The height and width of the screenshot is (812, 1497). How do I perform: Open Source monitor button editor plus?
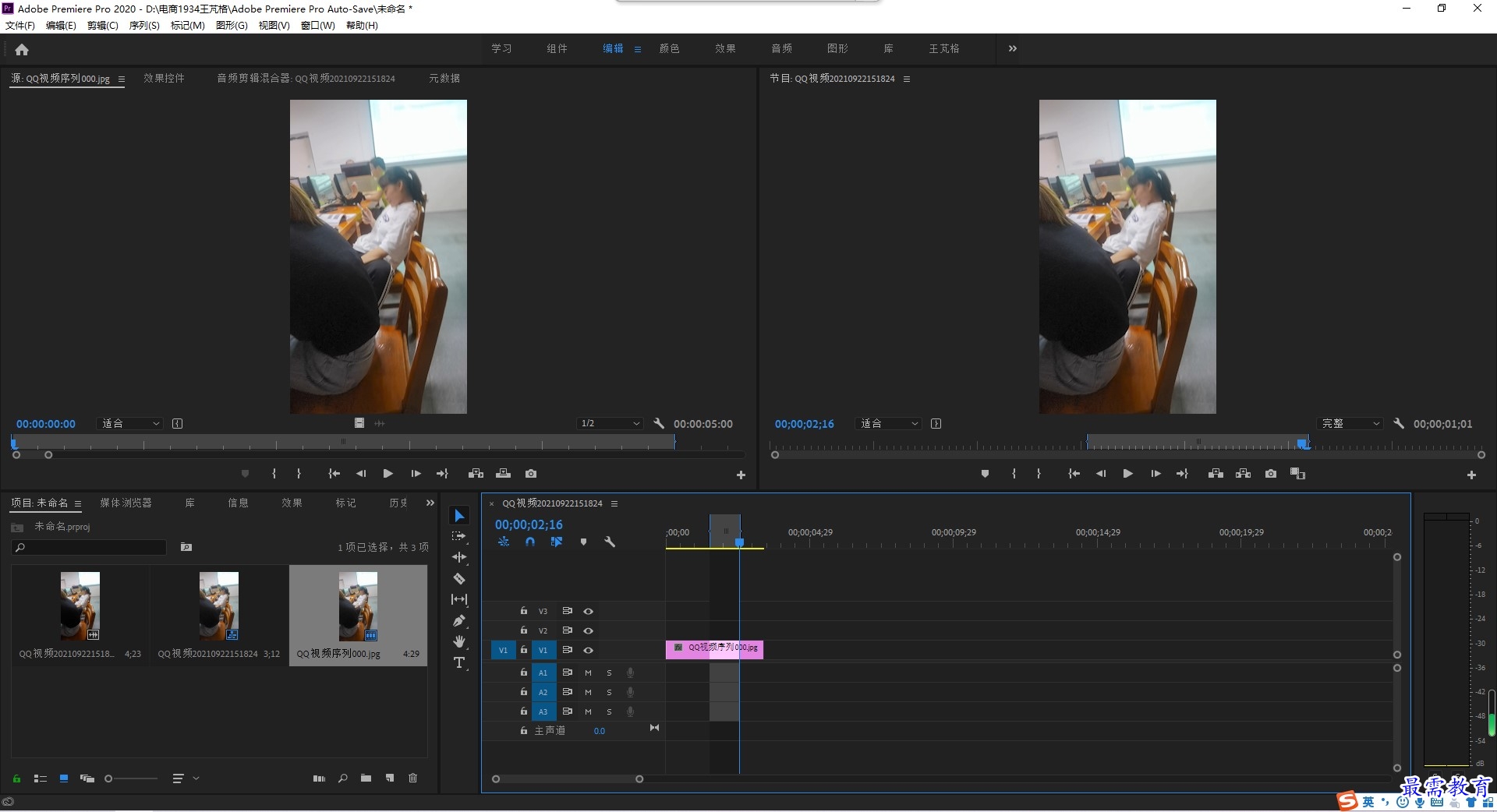pos(741,475)
